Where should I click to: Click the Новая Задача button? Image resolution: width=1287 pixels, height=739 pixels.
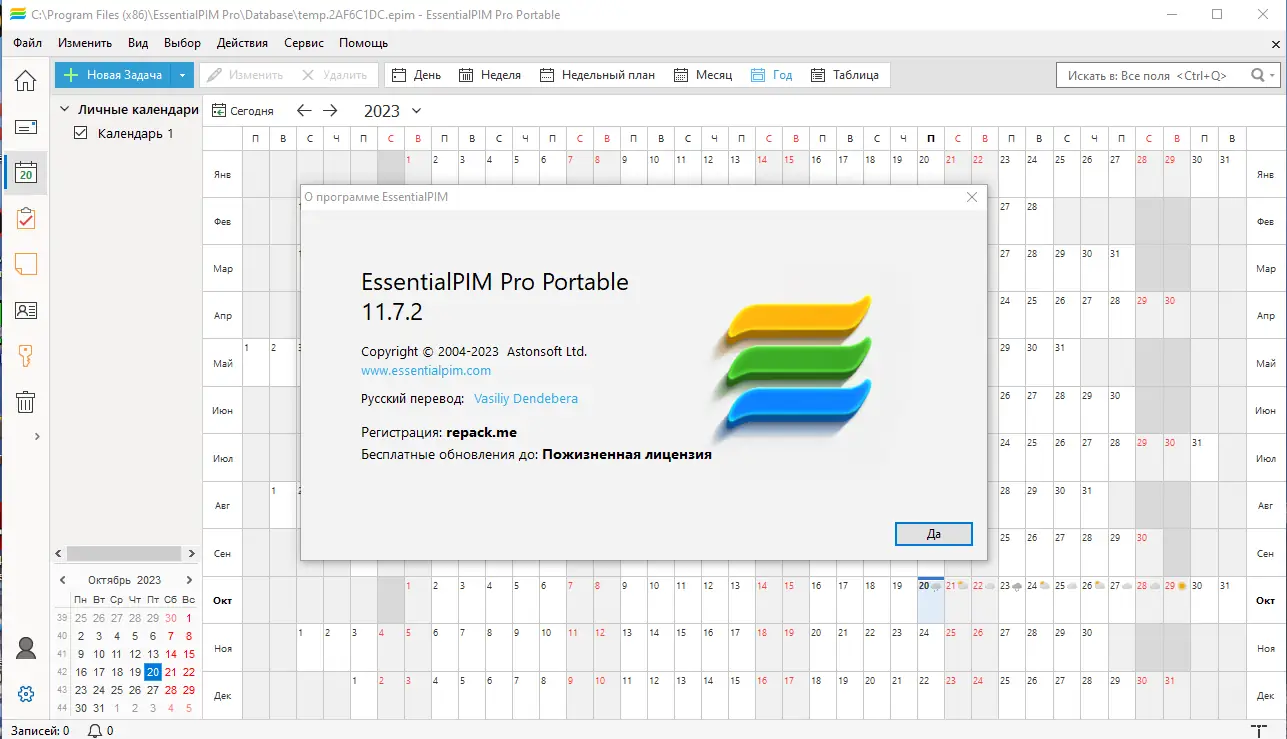coord(113,75)
